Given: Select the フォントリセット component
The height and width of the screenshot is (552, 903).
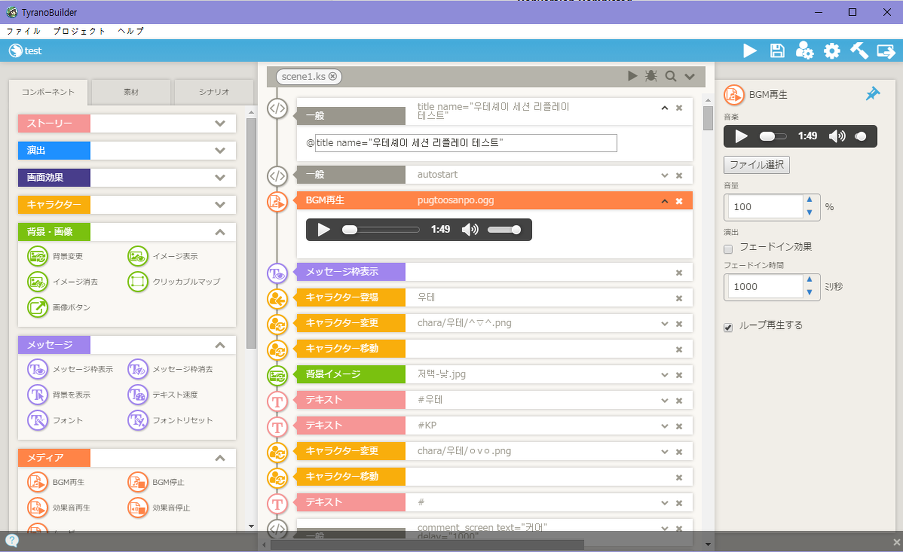Looking at the screenshot, I should 170,420.
